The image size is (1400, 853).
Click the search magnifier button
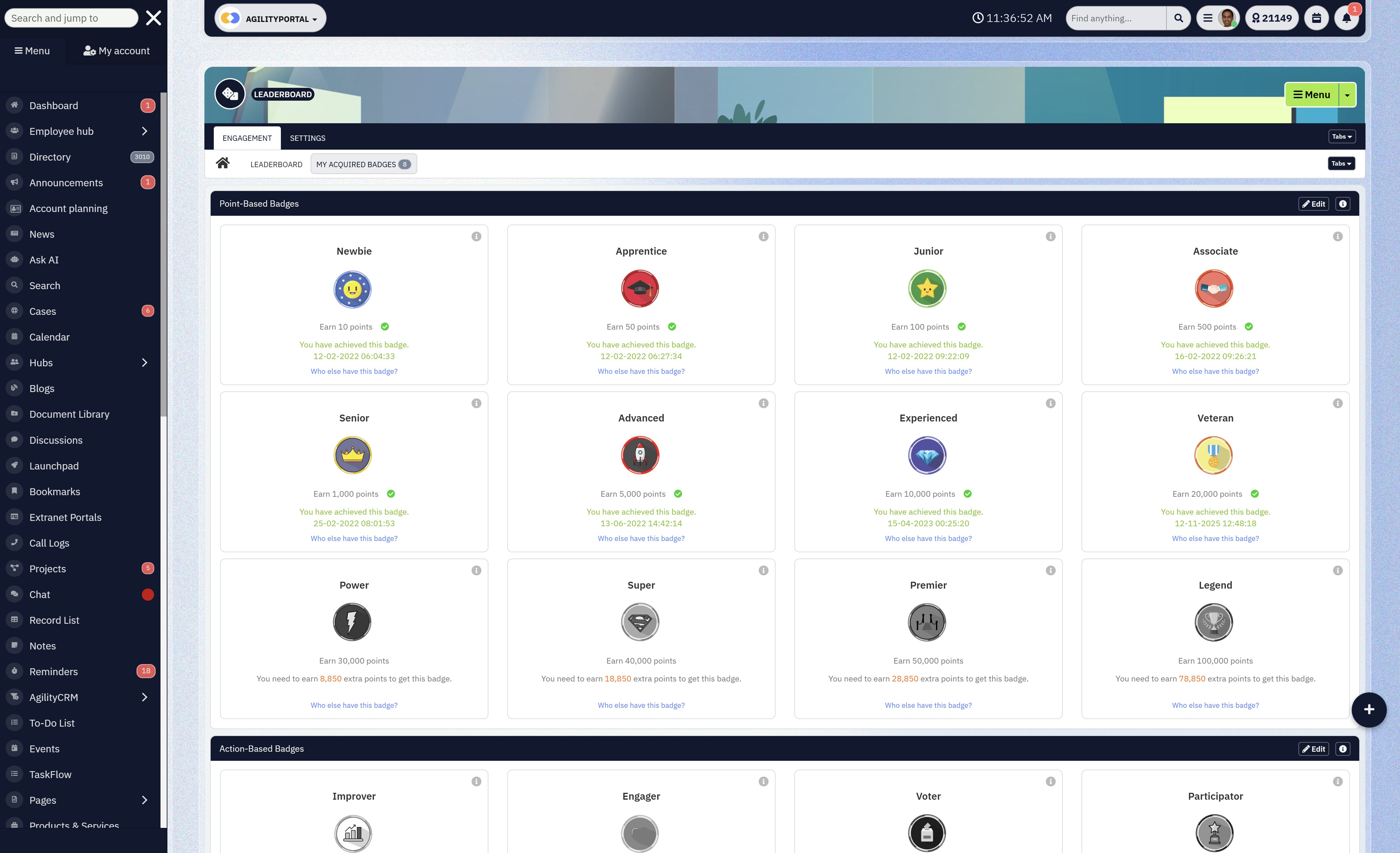1178,18
